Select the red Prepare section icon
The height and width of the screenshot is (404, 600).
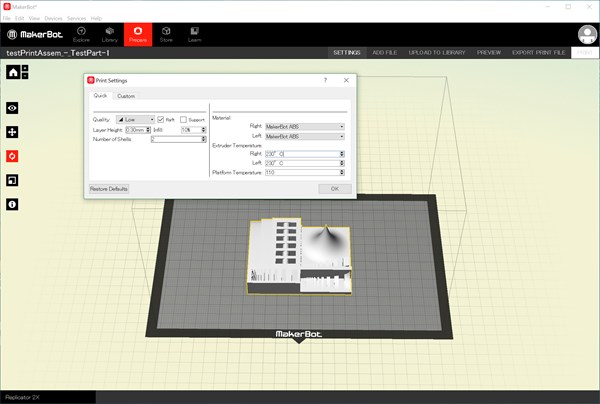[138, 34]
